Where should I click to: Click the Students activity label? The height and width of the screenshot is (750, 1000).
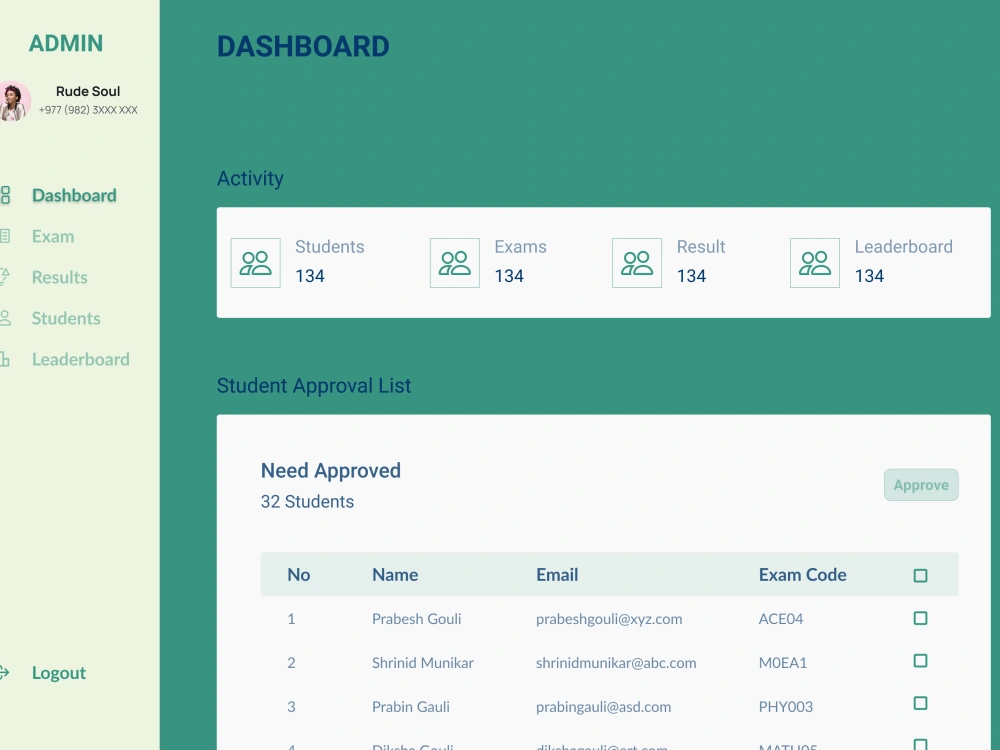pos(330,247)
